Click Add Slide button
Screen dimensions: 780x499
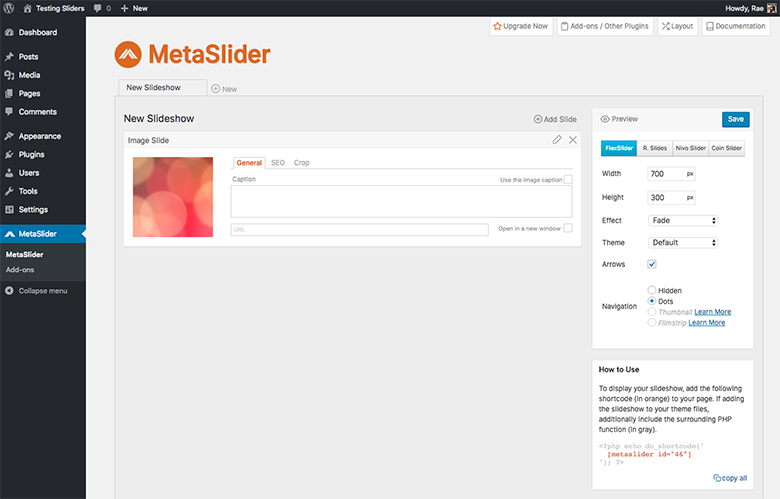tap(555, 119)
